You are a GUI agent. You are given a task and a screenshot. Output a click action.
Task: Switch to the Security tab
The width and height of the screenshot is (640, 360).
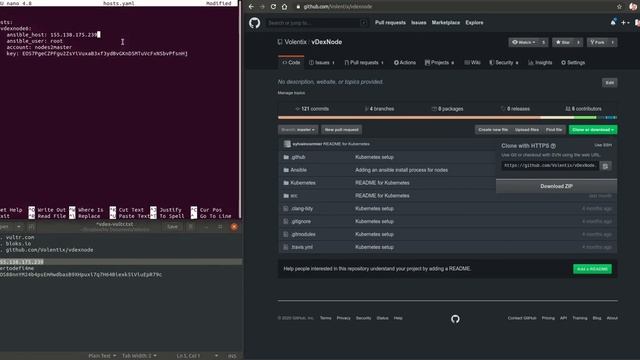point(504,62)
